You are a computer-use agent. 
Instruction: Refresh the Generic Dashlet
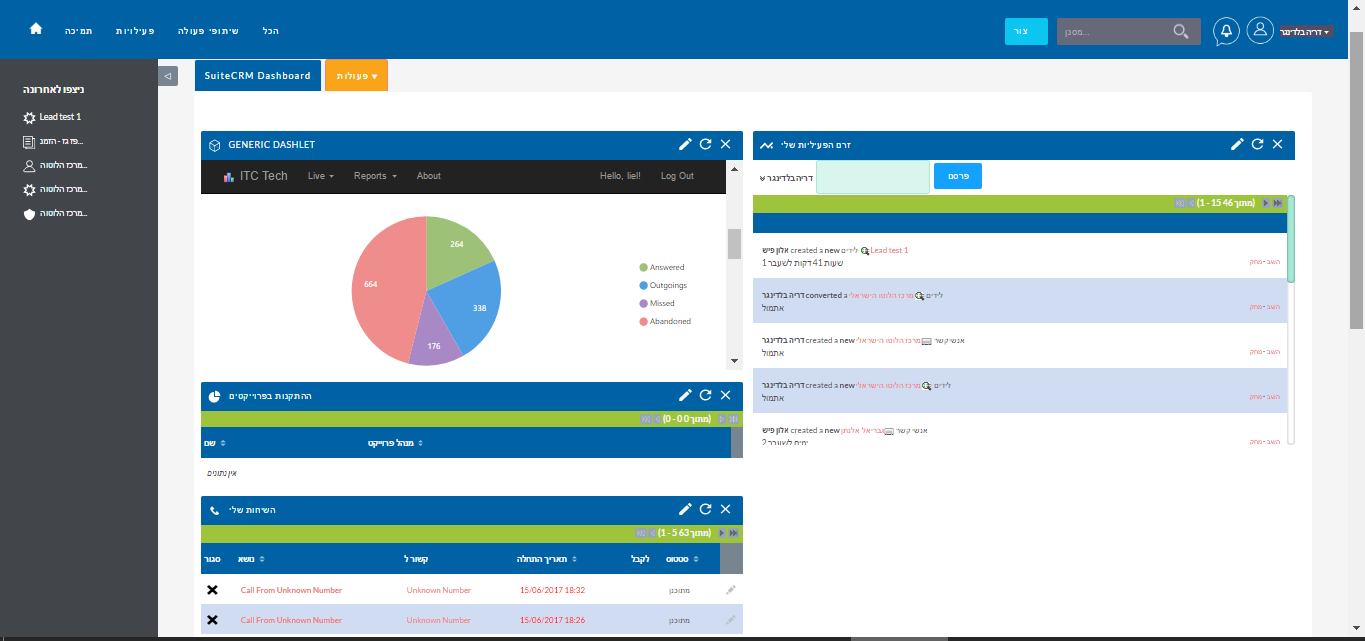point(705,144)
